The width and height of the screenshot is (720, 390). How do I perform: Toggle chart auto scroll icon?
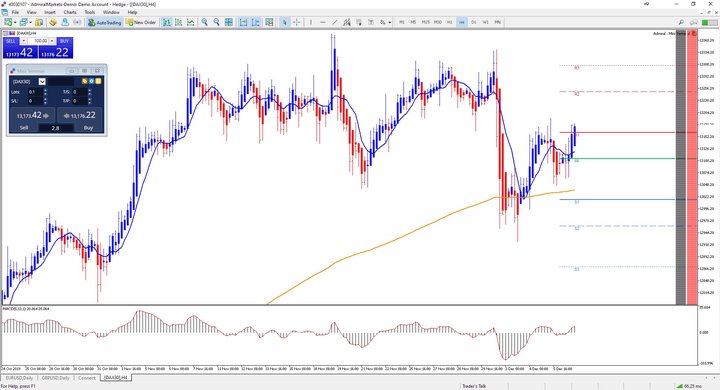(x=243, y=22)
